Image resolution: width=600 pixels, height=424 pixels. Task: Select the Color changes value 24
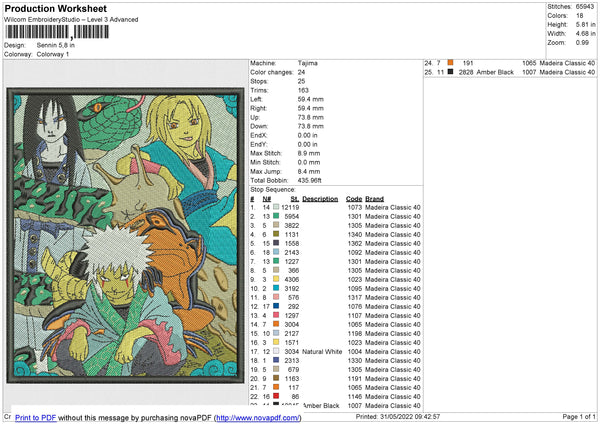[x=302, y=72]
